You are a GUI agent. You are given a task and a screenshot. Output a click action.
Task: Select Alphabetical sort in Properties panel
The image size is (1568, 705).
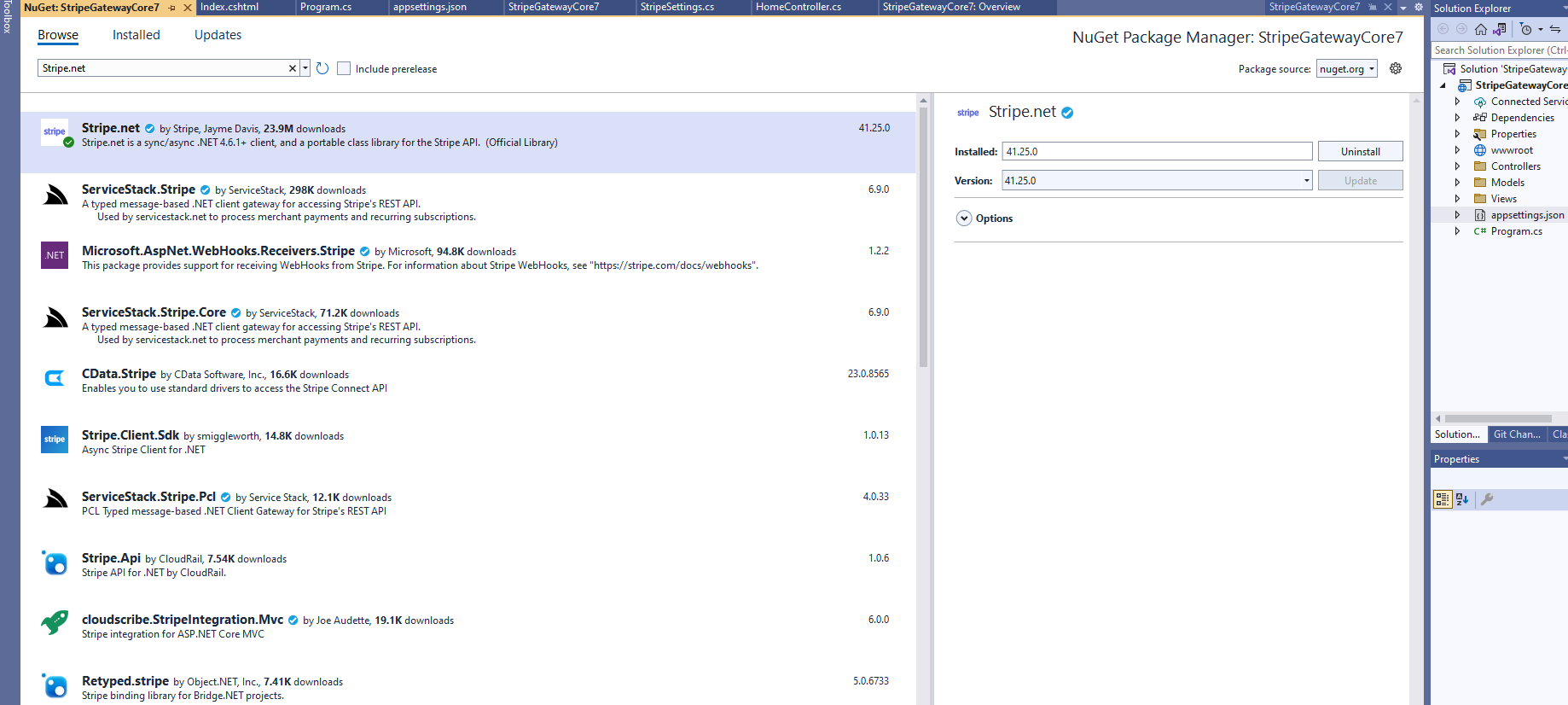[1462, 499]
